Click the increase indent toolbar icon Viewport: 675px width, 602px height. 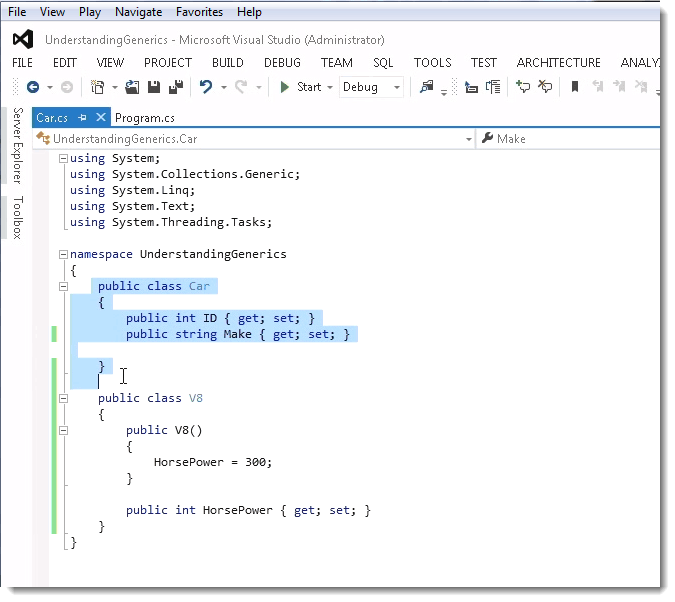coord(493,87)
